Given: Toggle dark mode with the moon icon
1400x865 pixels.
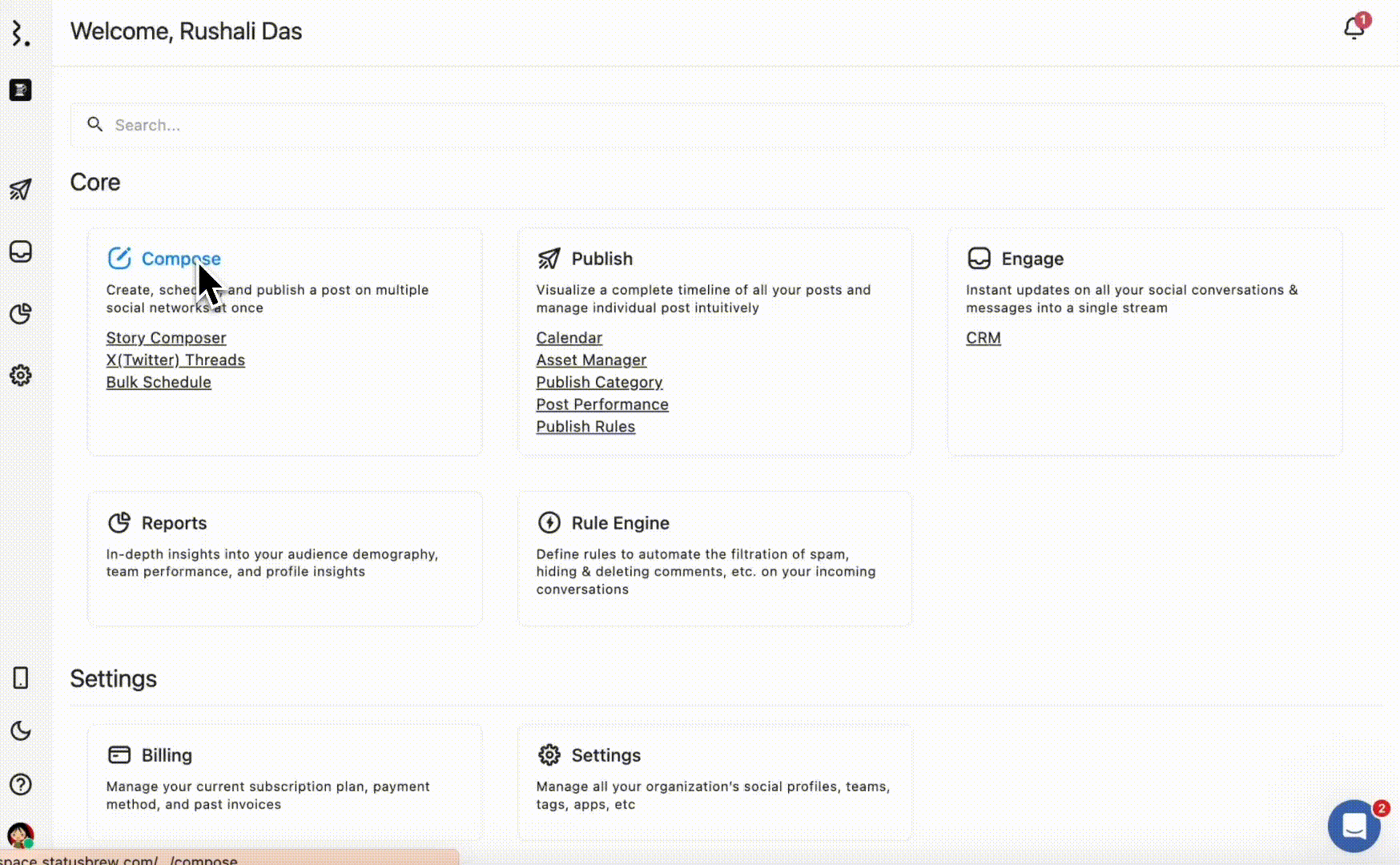Looking at the screenshot, I should (20, 730).
